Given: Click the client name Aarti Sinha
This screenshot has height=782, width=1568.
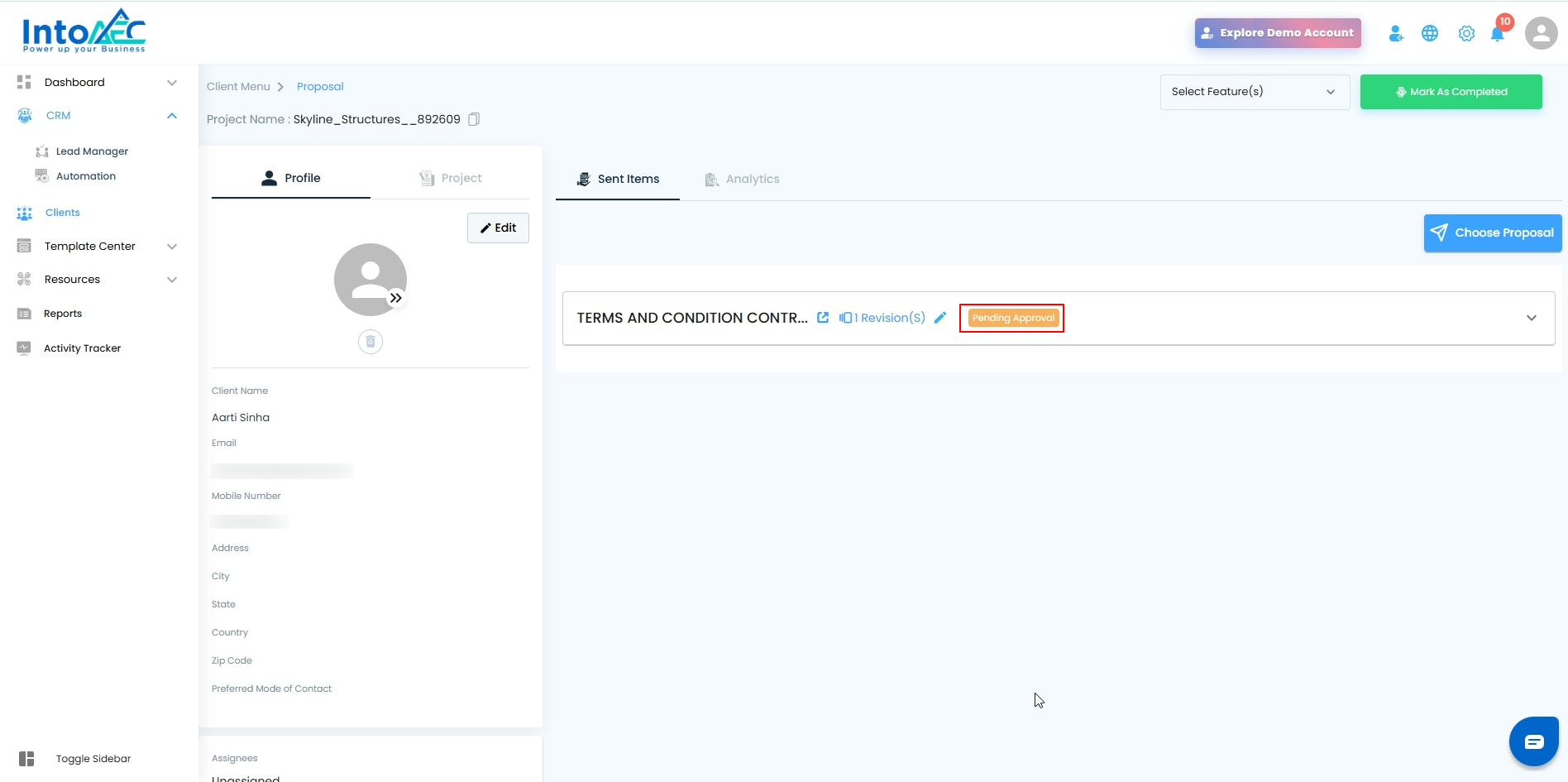Looking at the screenshot, I should point(241,418).
